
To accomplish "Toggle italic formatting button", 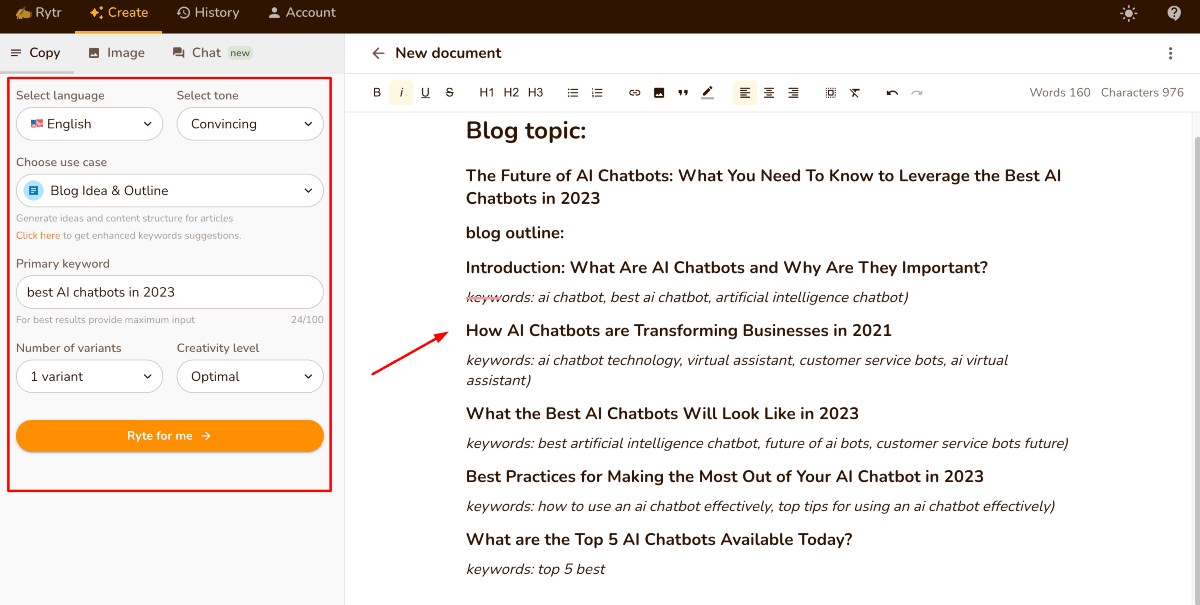I will pos(401,93).
